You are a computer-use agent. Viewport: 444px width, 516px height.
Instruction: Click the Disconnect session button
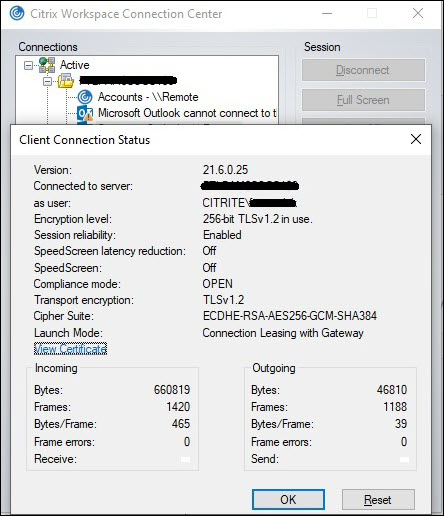[363, 70]
